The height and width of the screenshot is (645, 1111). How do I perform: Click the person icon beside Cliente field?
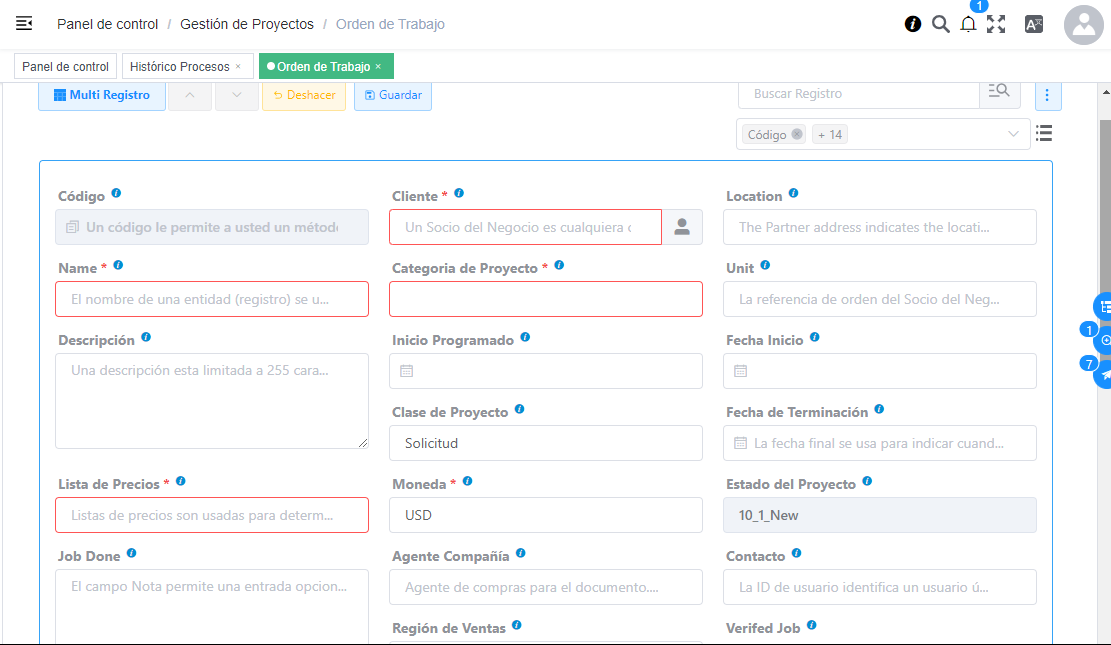[x=682, y=227]
